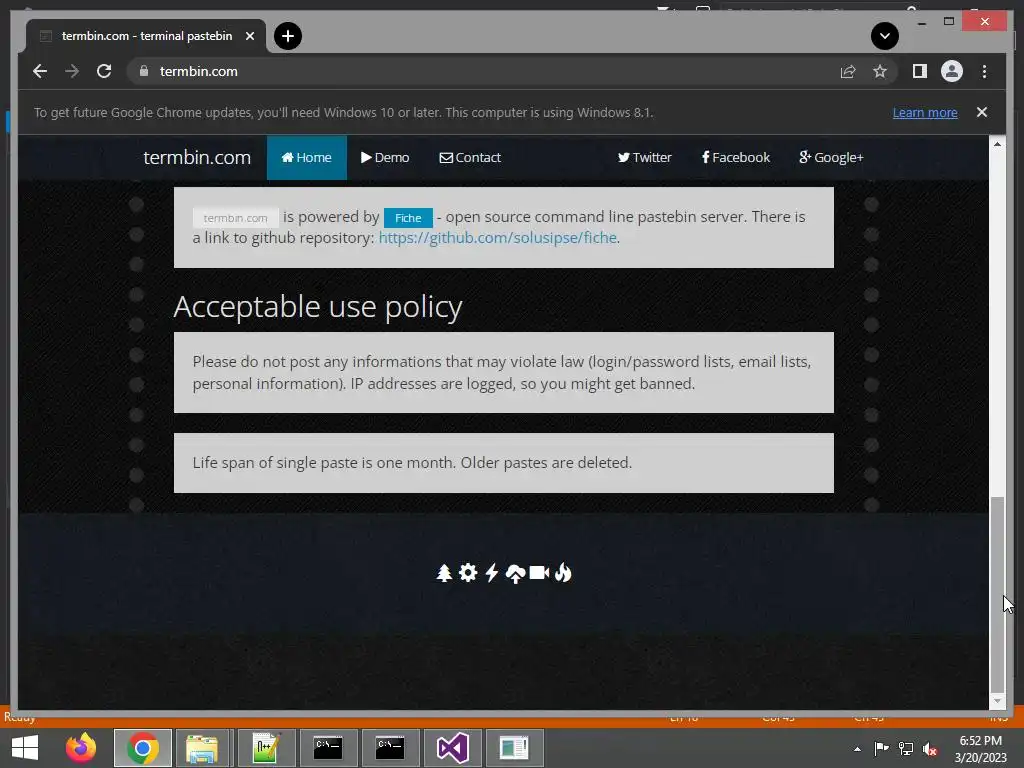Open Visual Studio from the taskbar
1024x768 pixels.
452,748
